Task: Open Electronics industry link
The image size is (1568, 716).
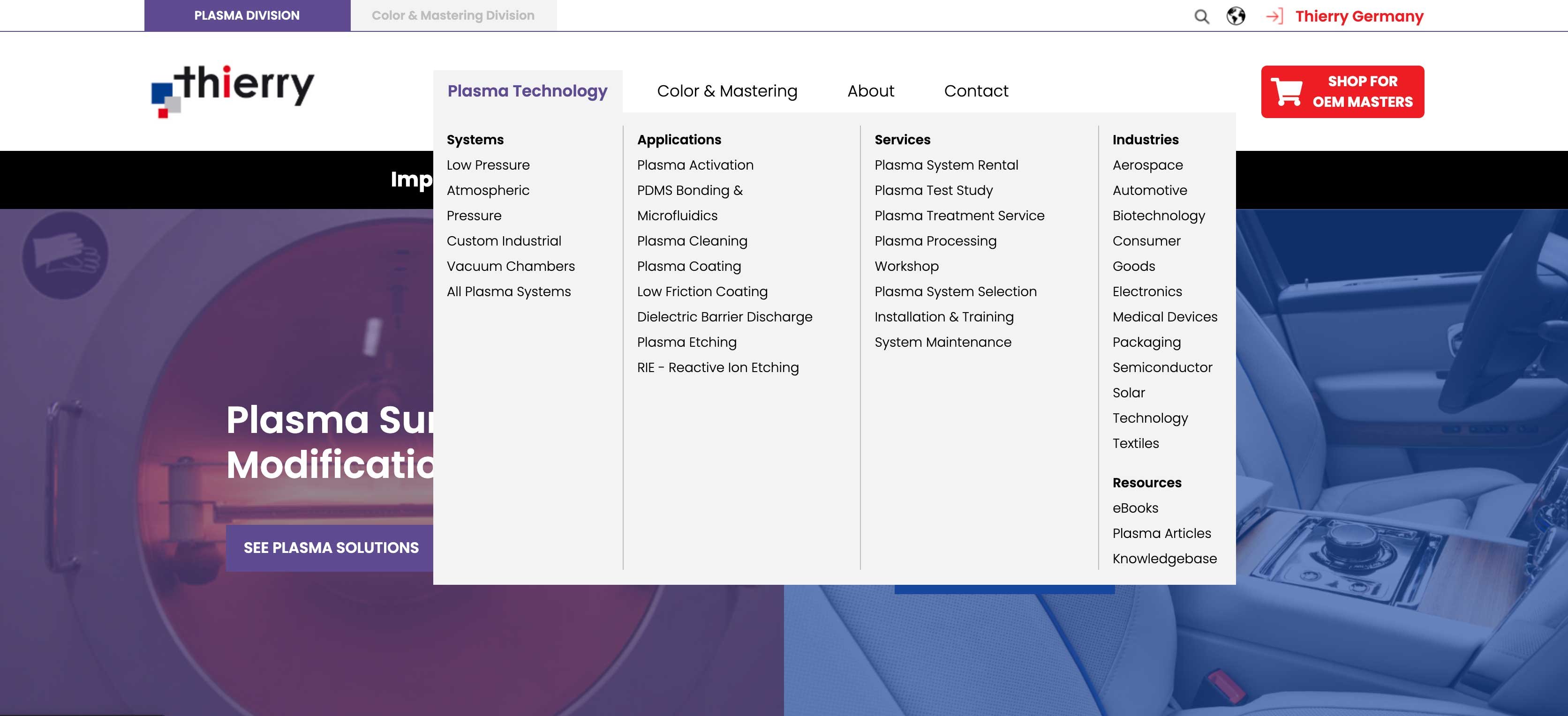Action: pyautogui.click(x=1147, y=291)
